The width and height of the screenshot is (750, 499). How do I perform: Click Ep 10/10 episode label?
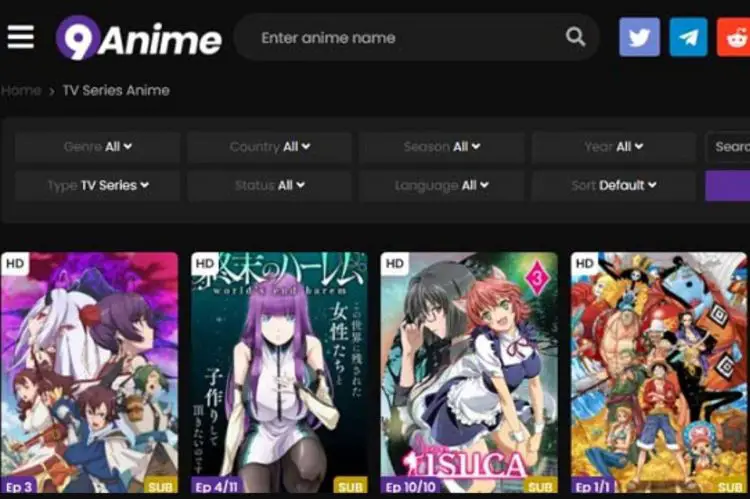[410, 486]
